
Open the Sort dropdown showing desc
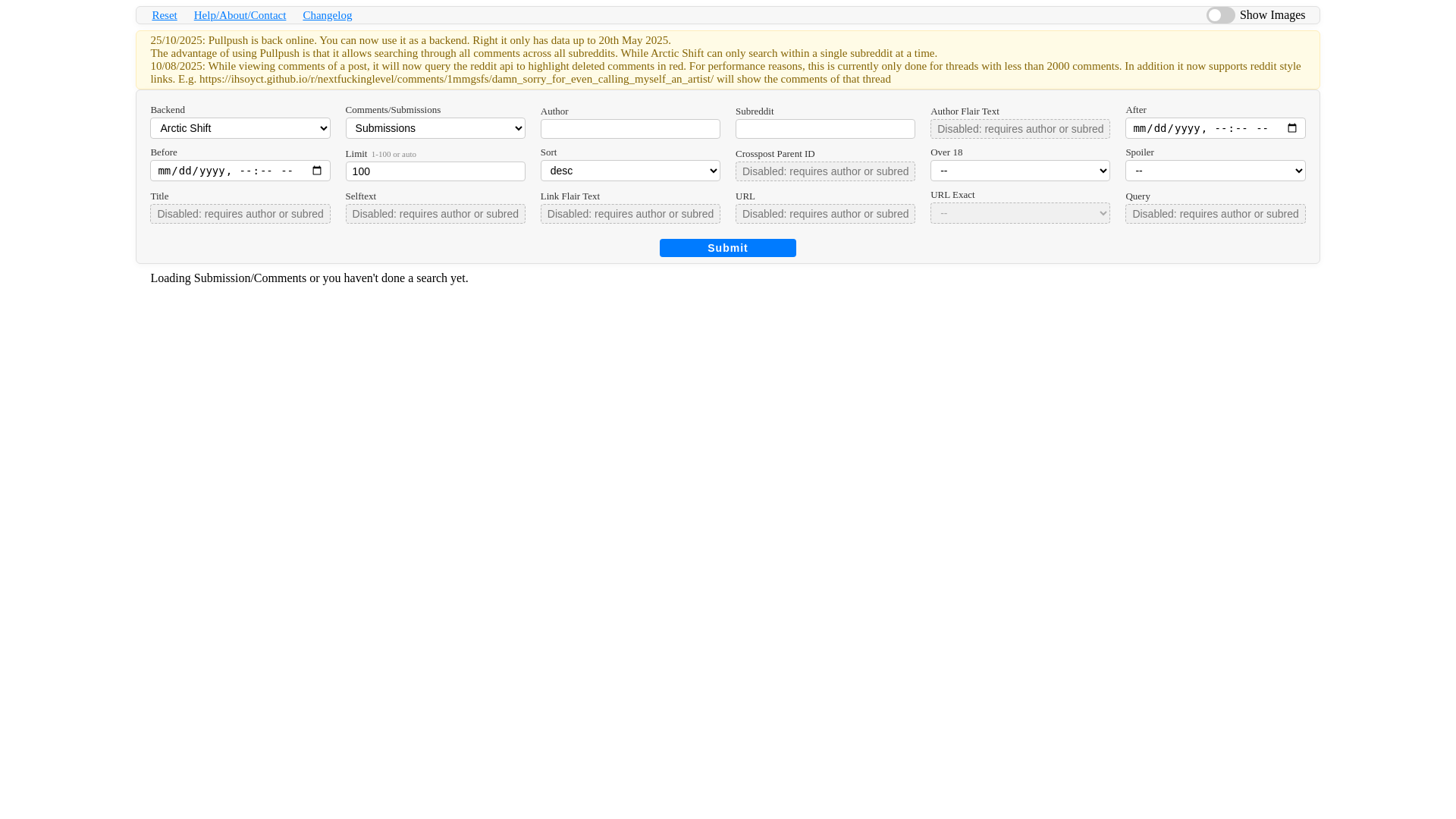[x=630, y=171]
